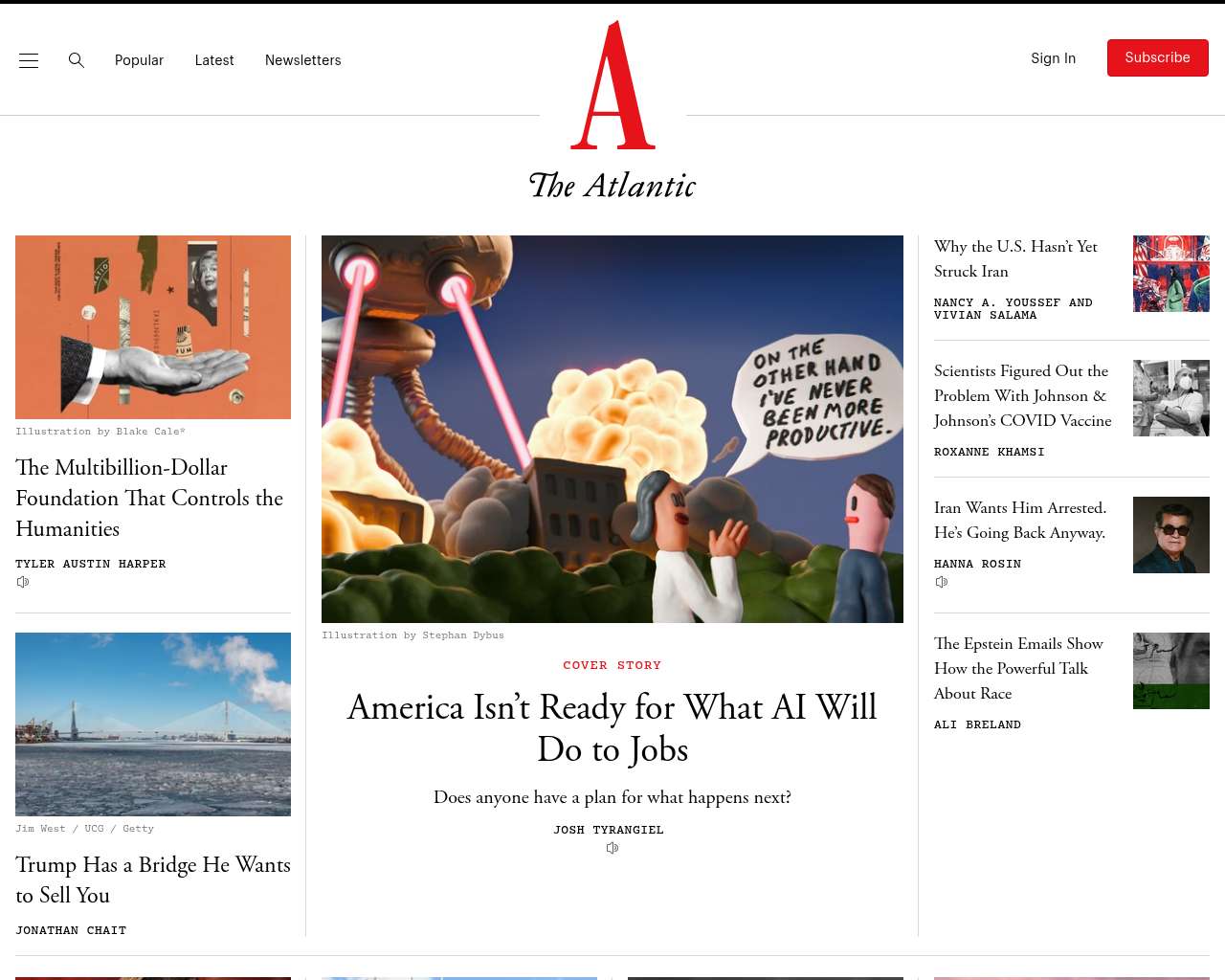This screenshot has height=980, width=1225.
Task: Open the man in sunglasses portrait thumbnail
Action: (x=1171, y=535)
